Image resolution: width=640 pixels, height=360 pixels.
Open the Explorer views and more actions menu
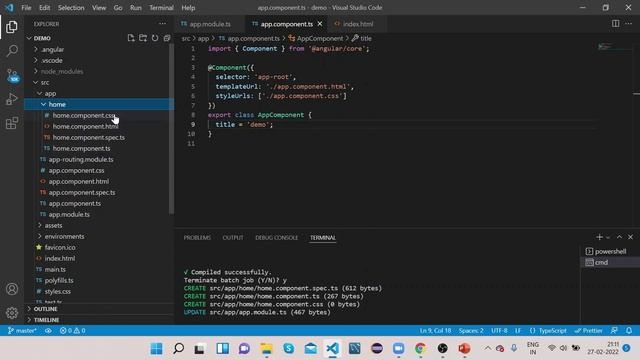162,24
